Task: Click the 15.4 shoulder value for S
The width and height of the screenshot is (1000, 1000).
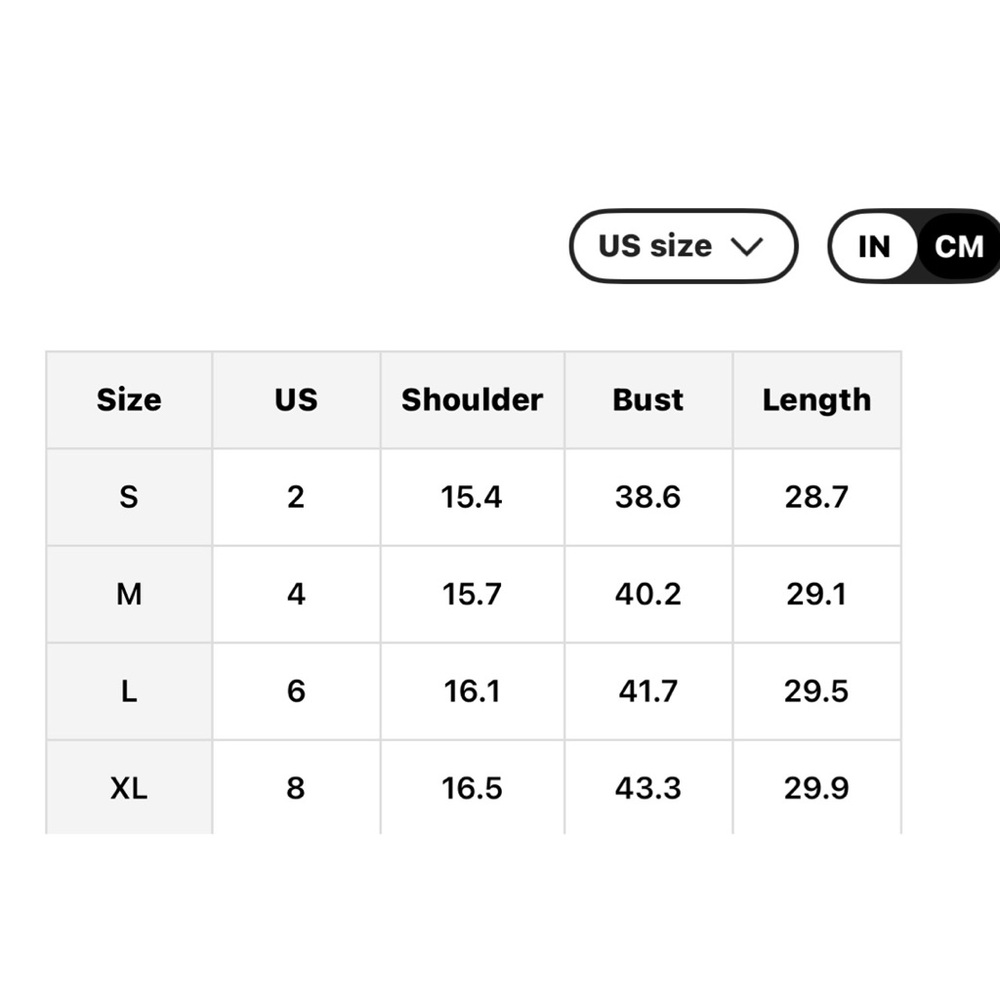Action: [x=472, y=497]
